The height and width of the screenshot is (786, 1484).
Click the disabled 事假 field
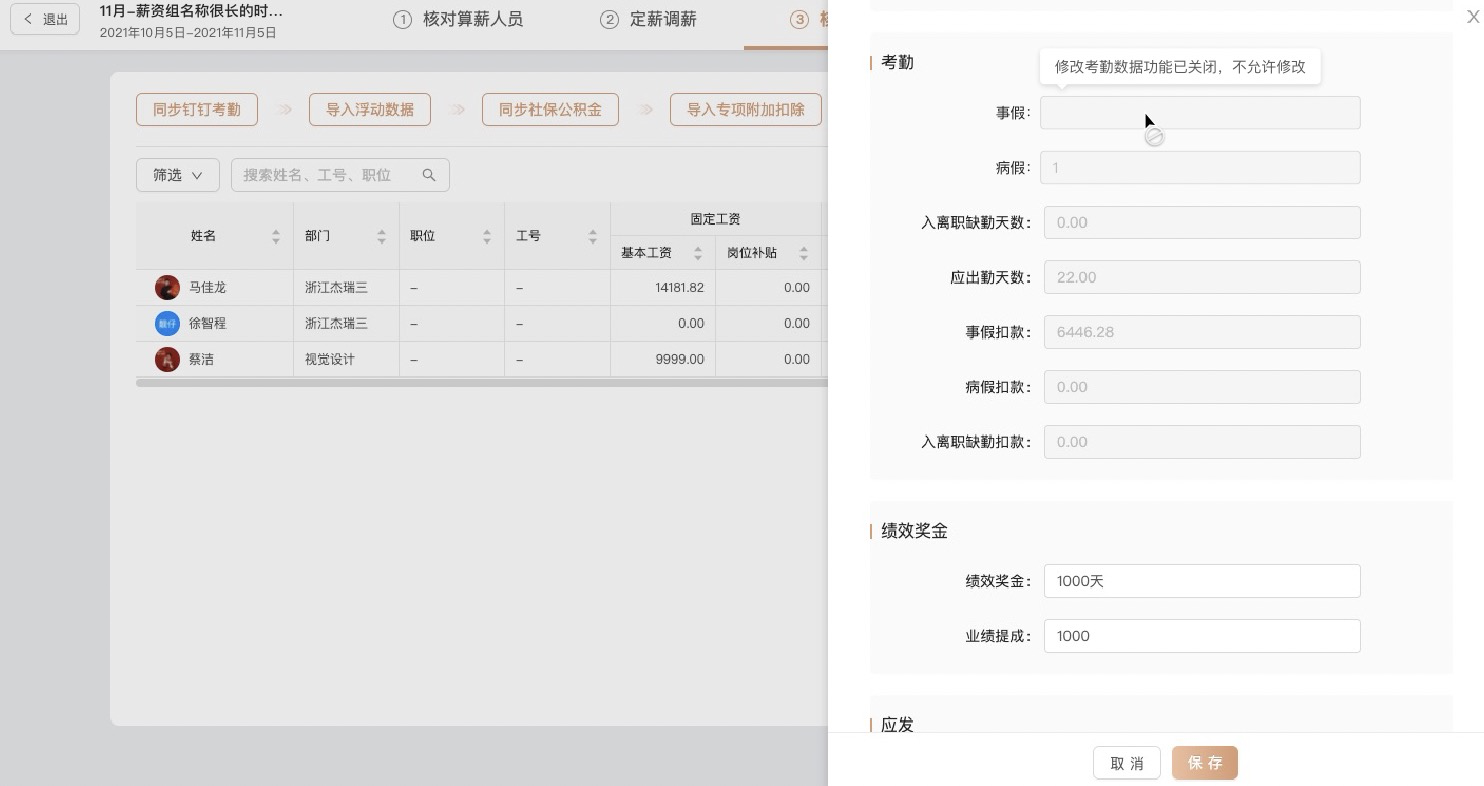1200,113
